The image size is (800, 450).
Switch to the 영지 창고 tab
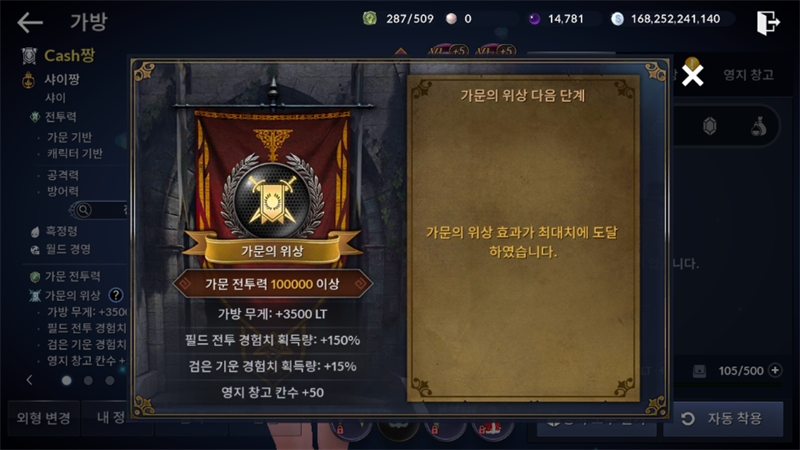[x=748, y=75]
